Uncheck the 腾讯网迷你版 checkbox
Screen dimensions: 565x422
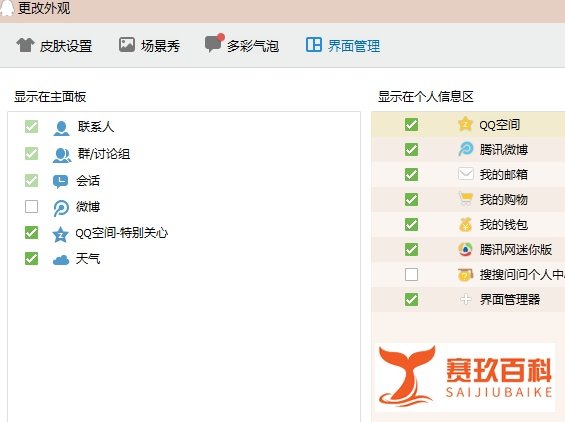pos(411,249)
